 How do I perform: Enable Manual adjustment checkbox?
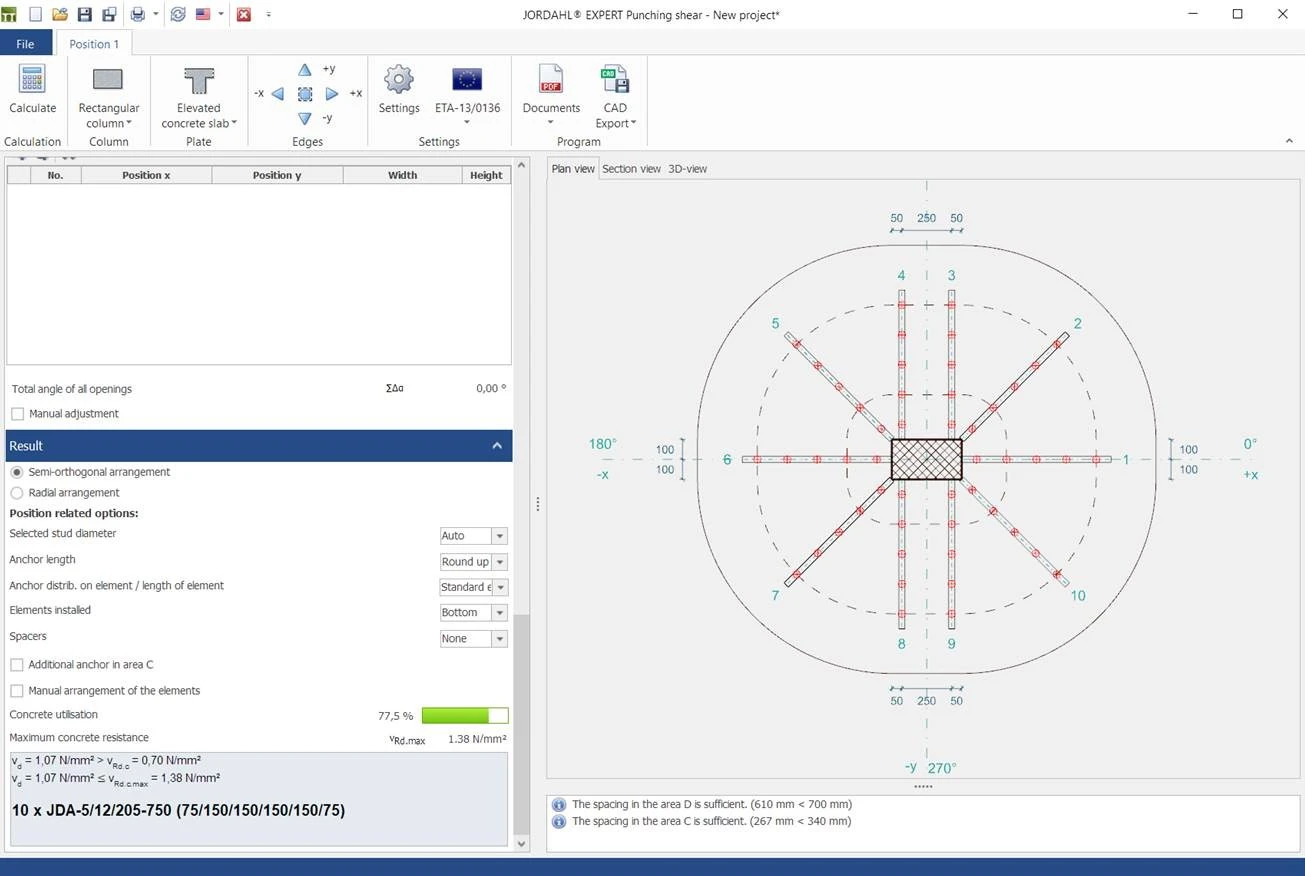coord(17,414)
